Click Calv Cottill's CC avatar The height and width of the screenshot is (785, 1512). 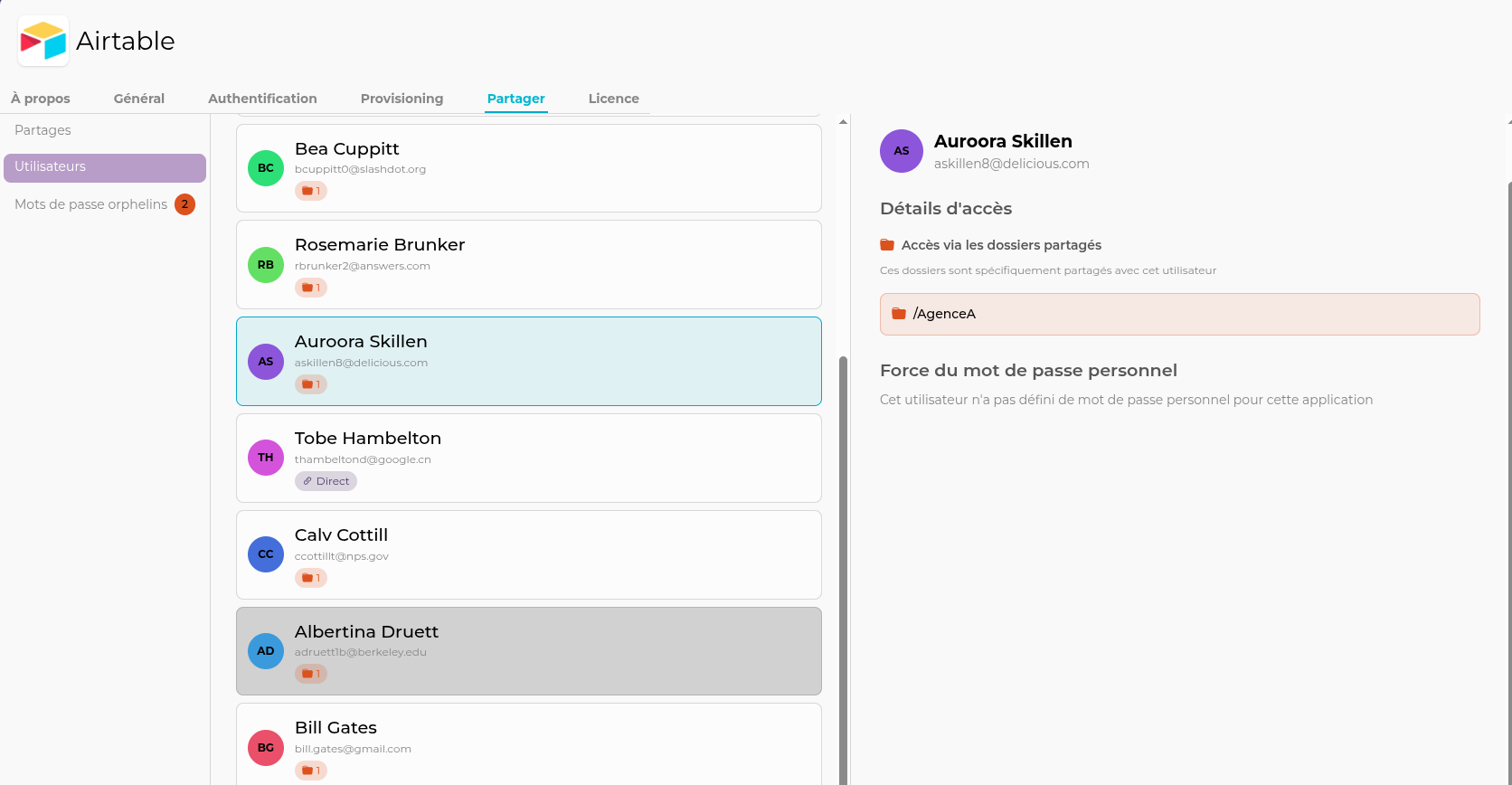point(266,554)
